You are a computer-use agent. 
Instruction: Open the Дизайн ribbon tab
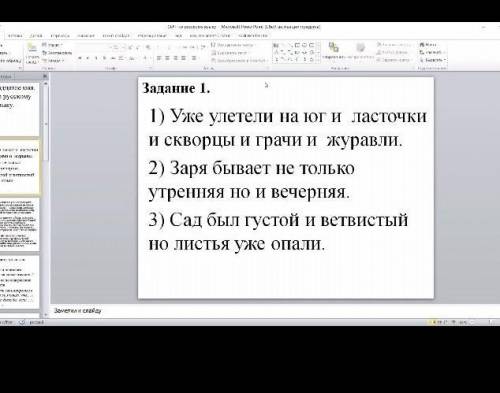click(x=36, y=36)
